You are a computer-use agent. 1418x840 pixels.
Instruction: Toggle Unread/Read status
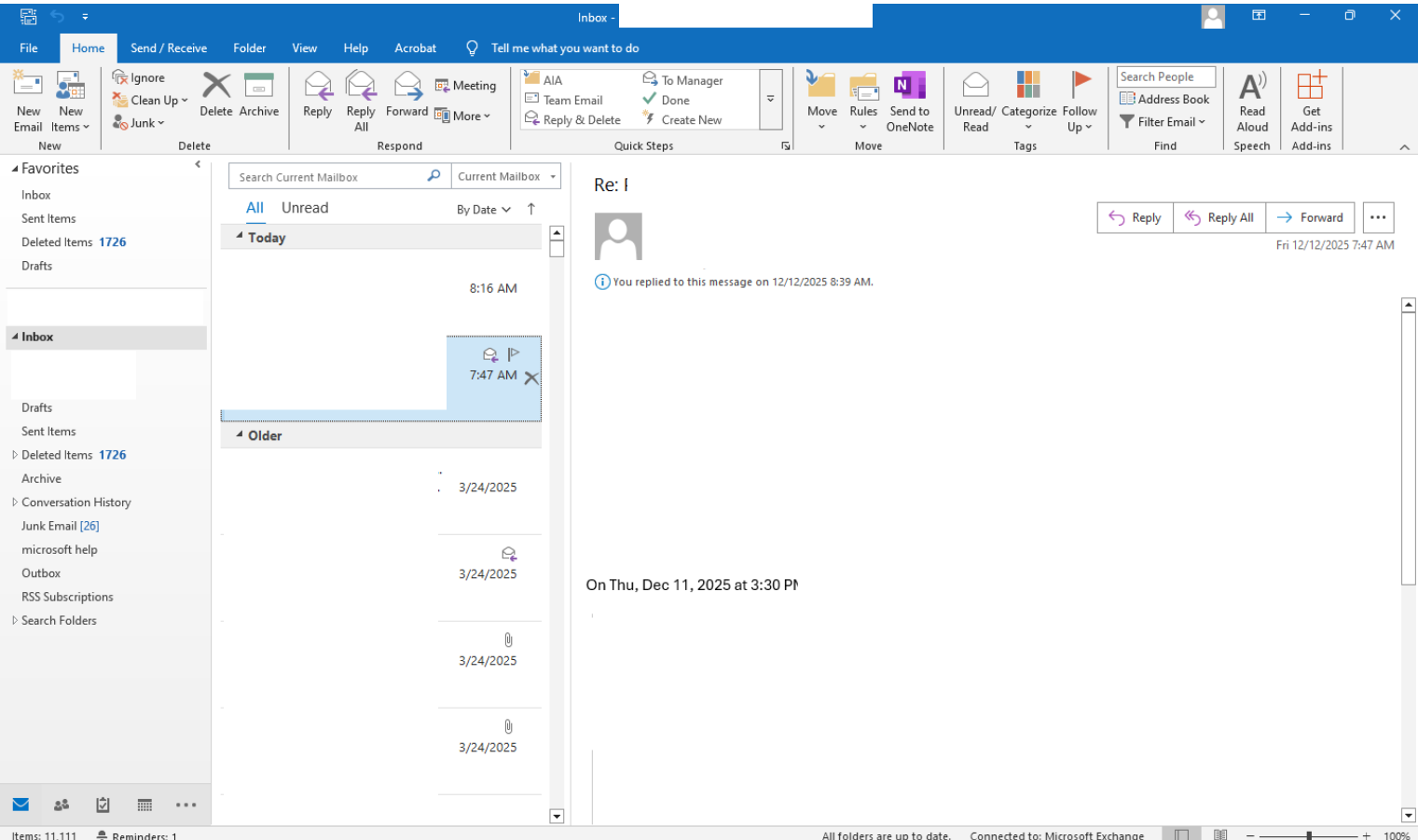click(x=975, y=102)
